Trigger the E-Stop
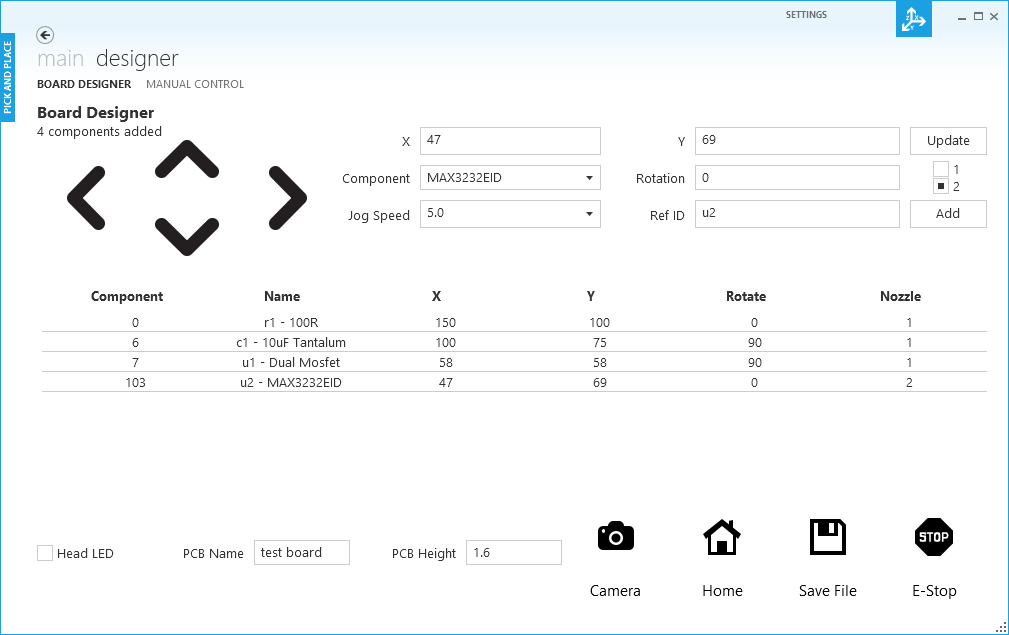Viewport: 1009px width, 635px height. coord(933,537)
